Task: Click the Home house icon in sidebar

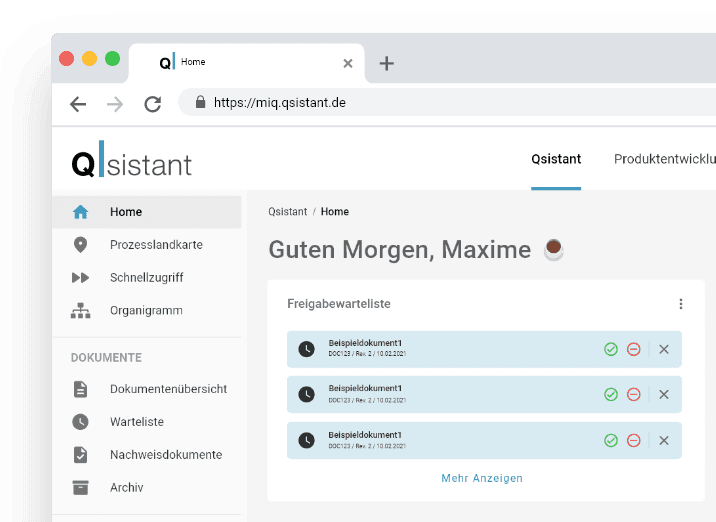Action: [x=81, y=212]
